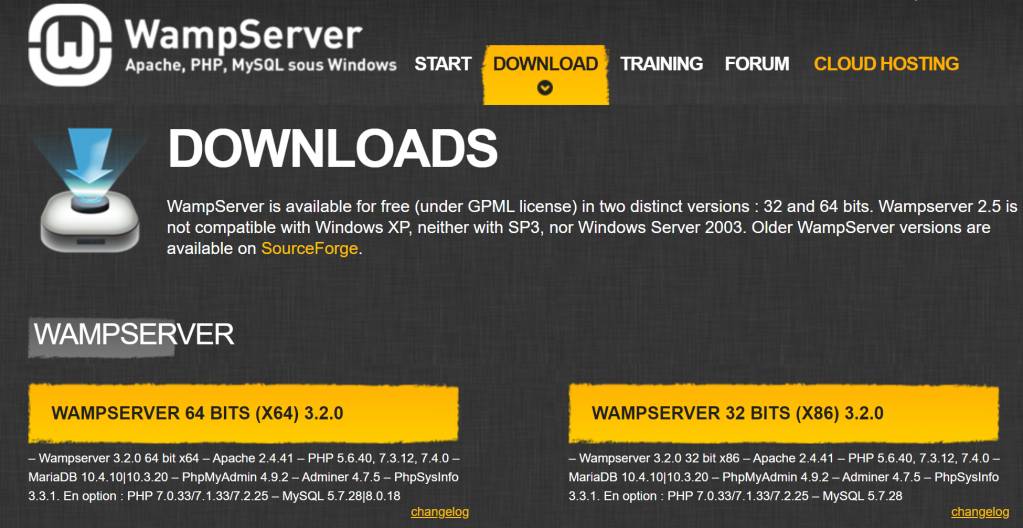Open changelog for the 64-bit version
The image size is (1023, 528).
(x=439, y=512)
